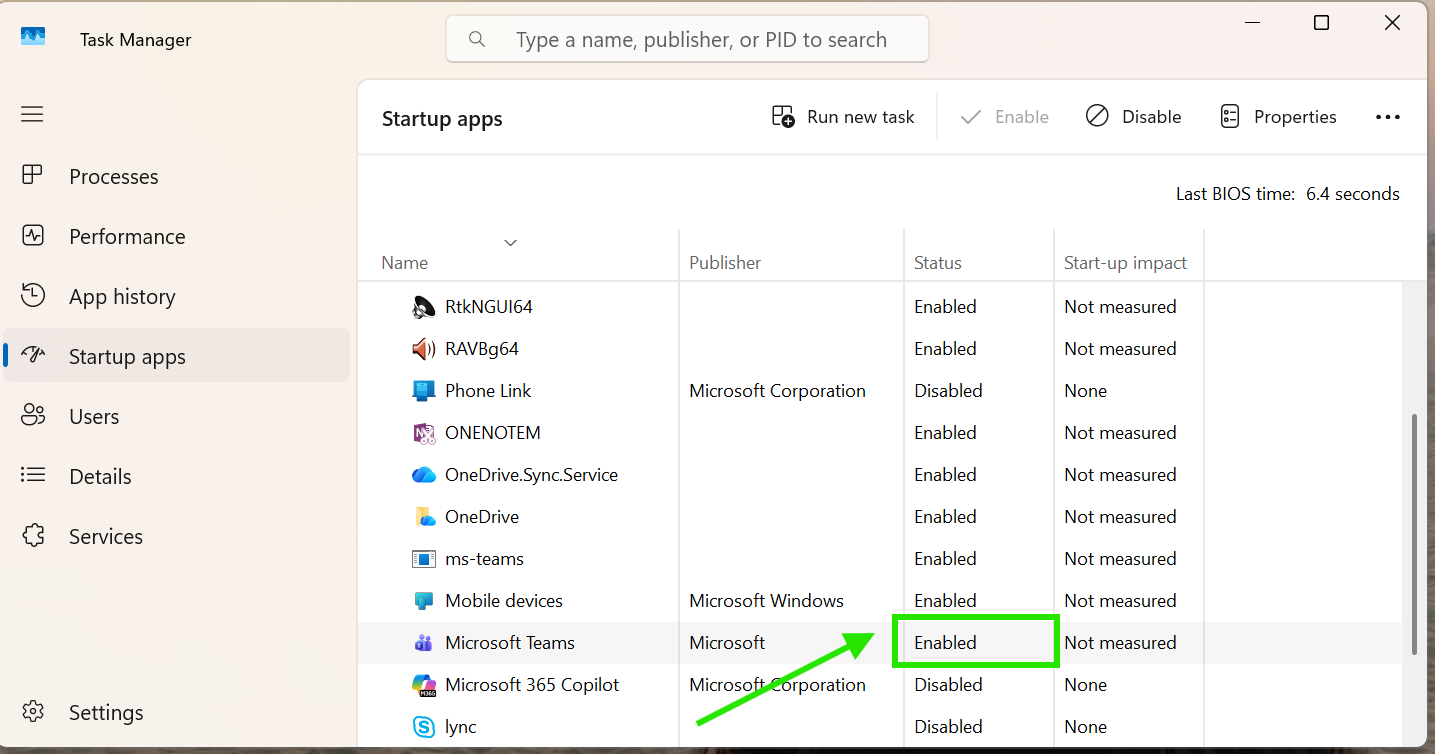Click Microsoft 365 Copilot's Disabled status
Viewport: 1435px width, 754px height.
[948, 685]
